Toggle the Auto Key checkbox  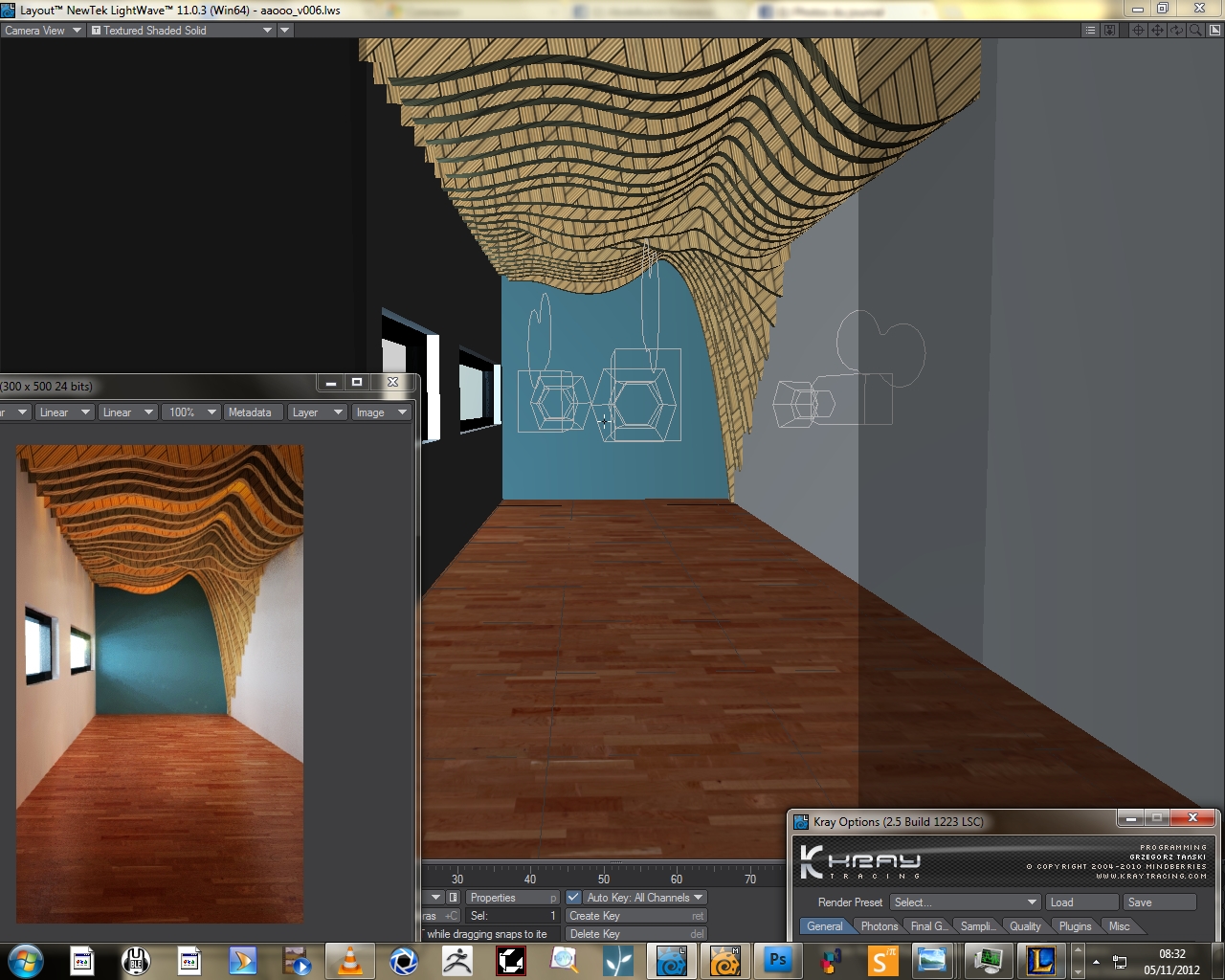pyautogui.click(x=573, y=898)
